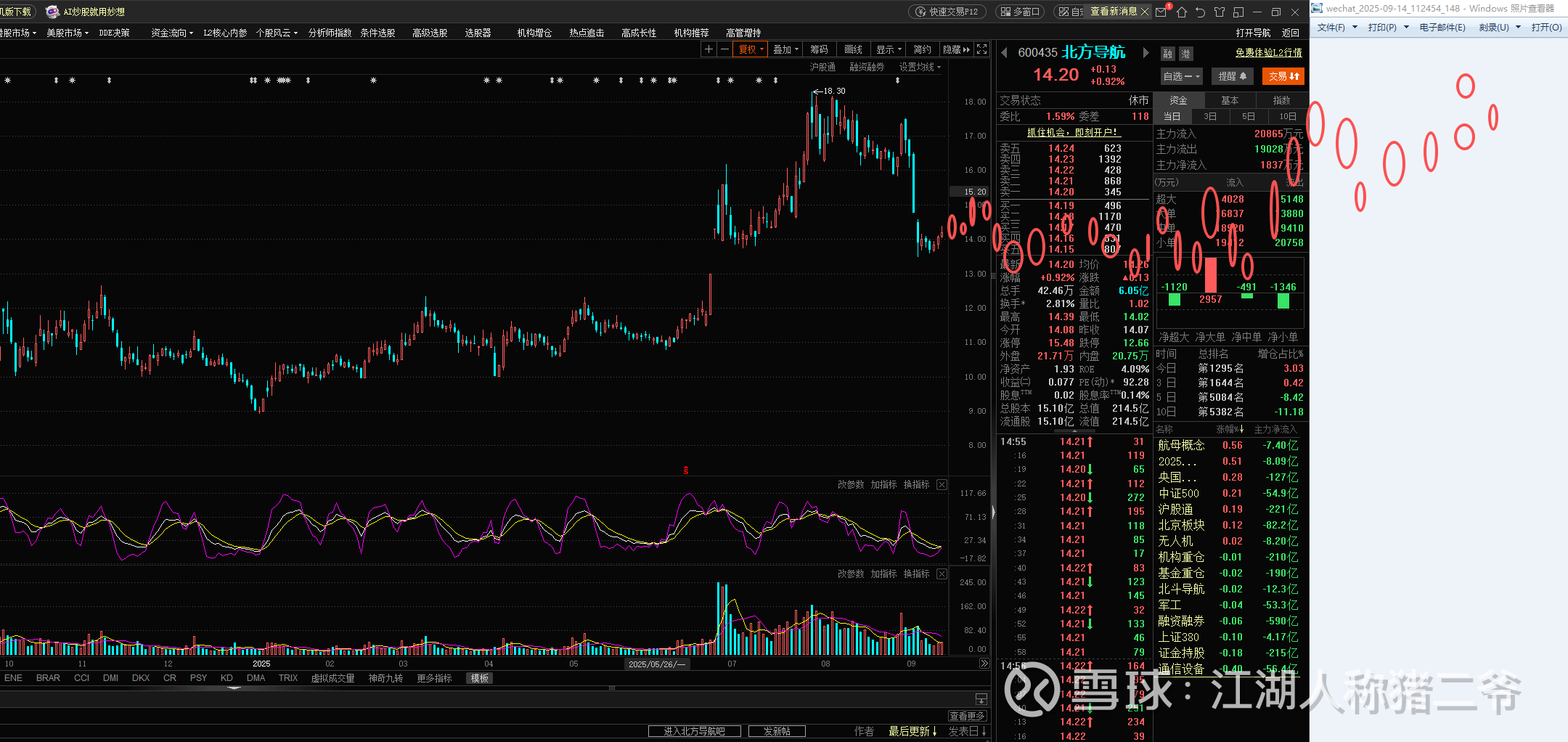Viewport: 1568px width, 742px height.
Task: Expand the 资金流向 menu
Action: point(172,33)
